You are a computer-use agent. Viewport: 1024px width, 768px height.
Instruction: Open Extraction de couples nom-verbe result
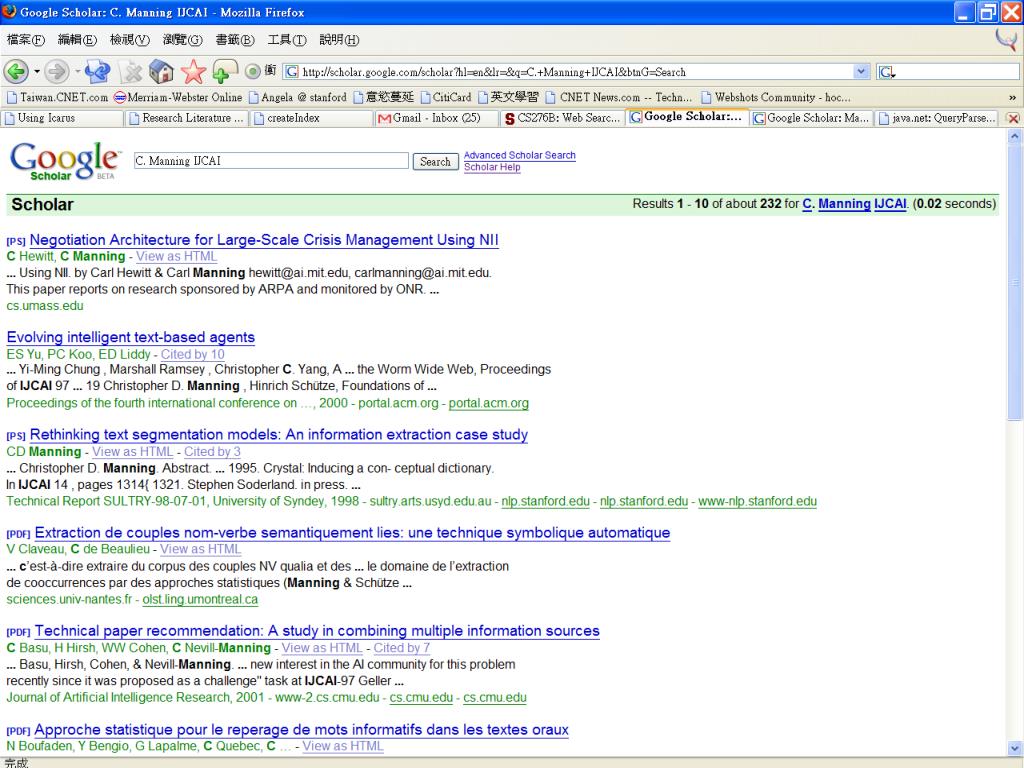pyautogui.click(x=353, y=532)
